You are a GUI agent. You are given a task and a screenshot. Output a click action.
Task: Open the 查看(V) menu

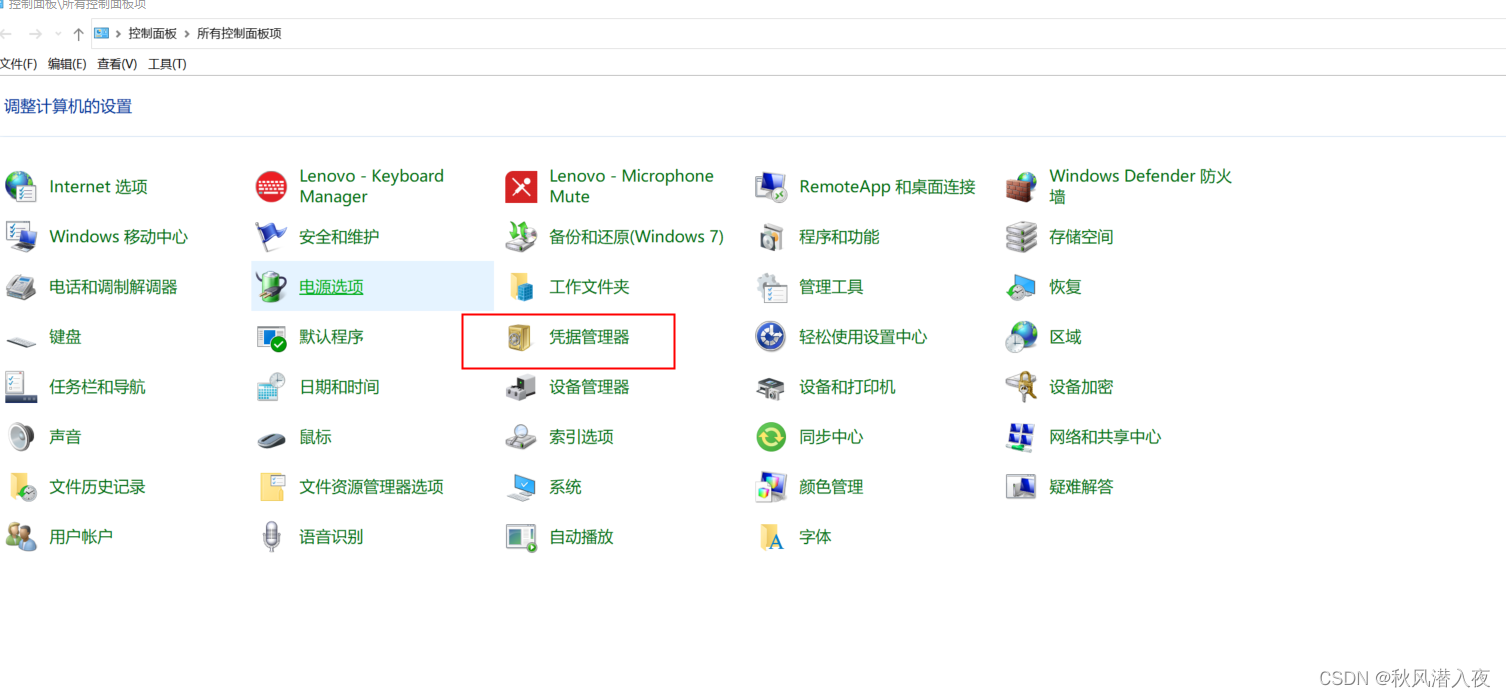pos(117,64)
